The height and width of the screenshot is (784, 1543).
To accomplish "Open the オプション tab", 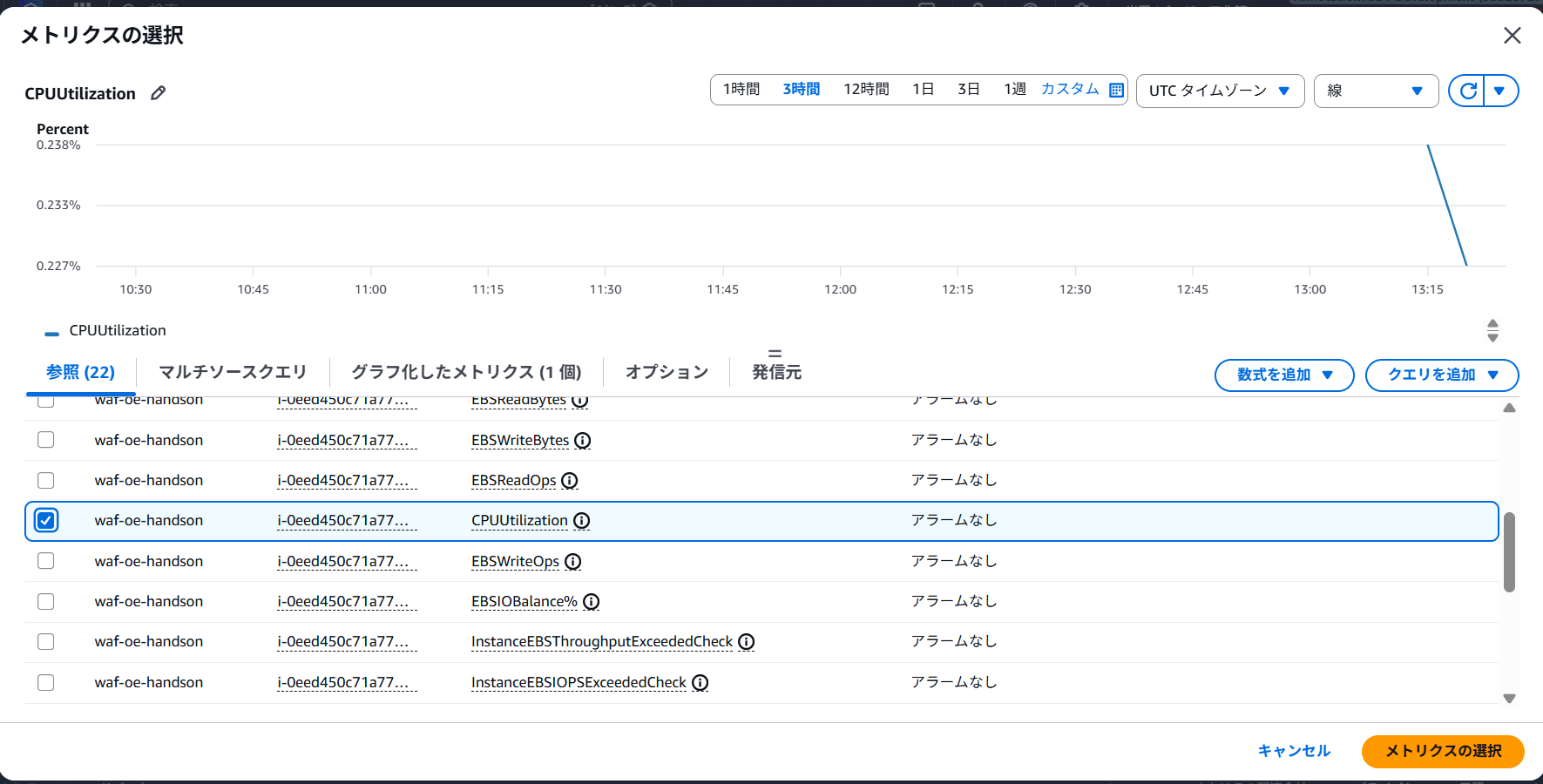I will pyautogui.click(x=667, y=372).
